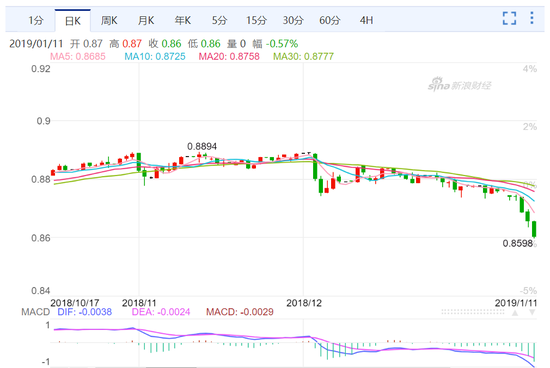
Task: Click the MA5: 0.8685 indicator label
Action: click(78, 56)
